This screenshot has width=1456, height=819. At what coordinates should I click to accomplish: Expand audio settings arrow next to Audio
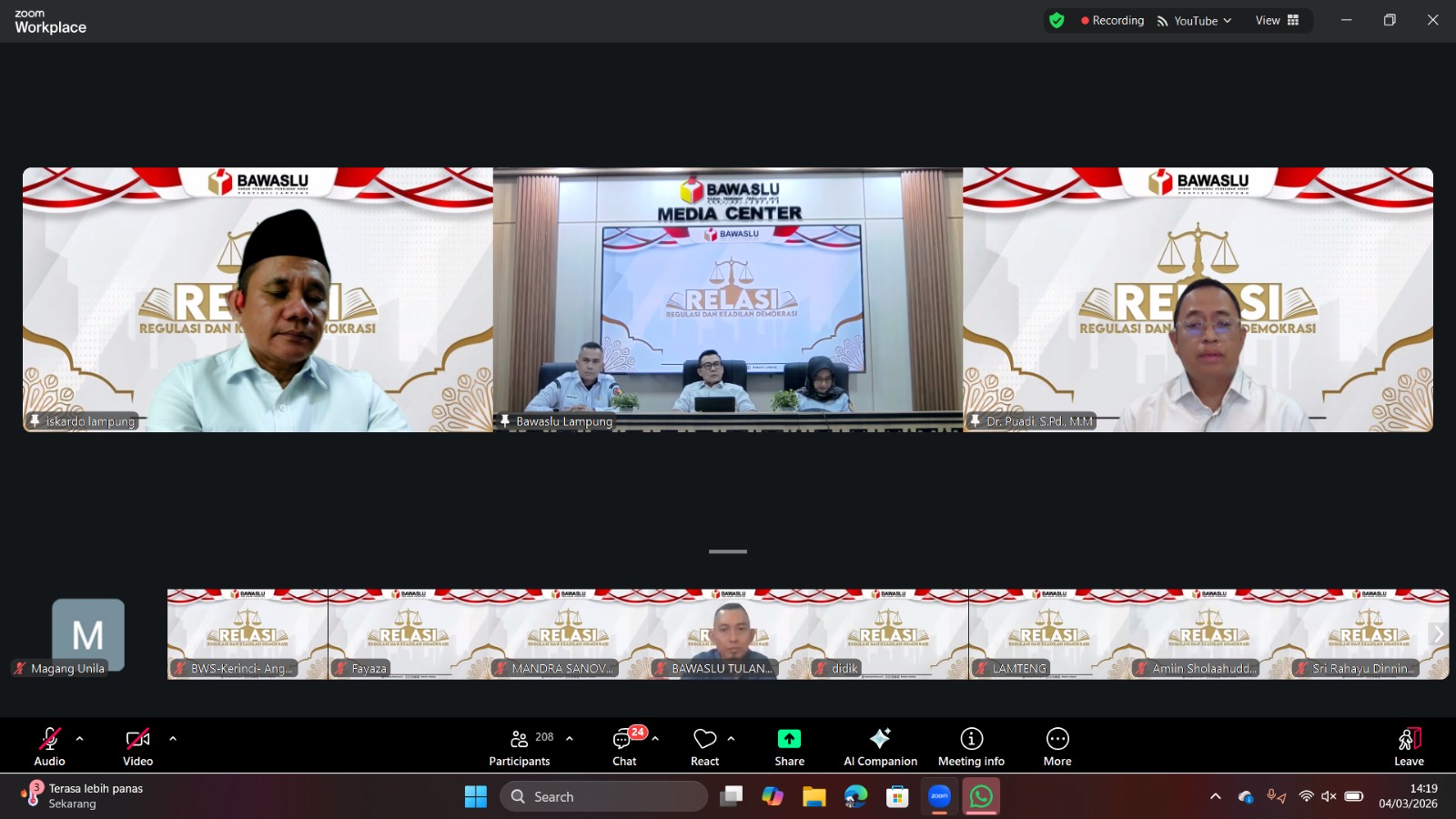coord(80,739)
